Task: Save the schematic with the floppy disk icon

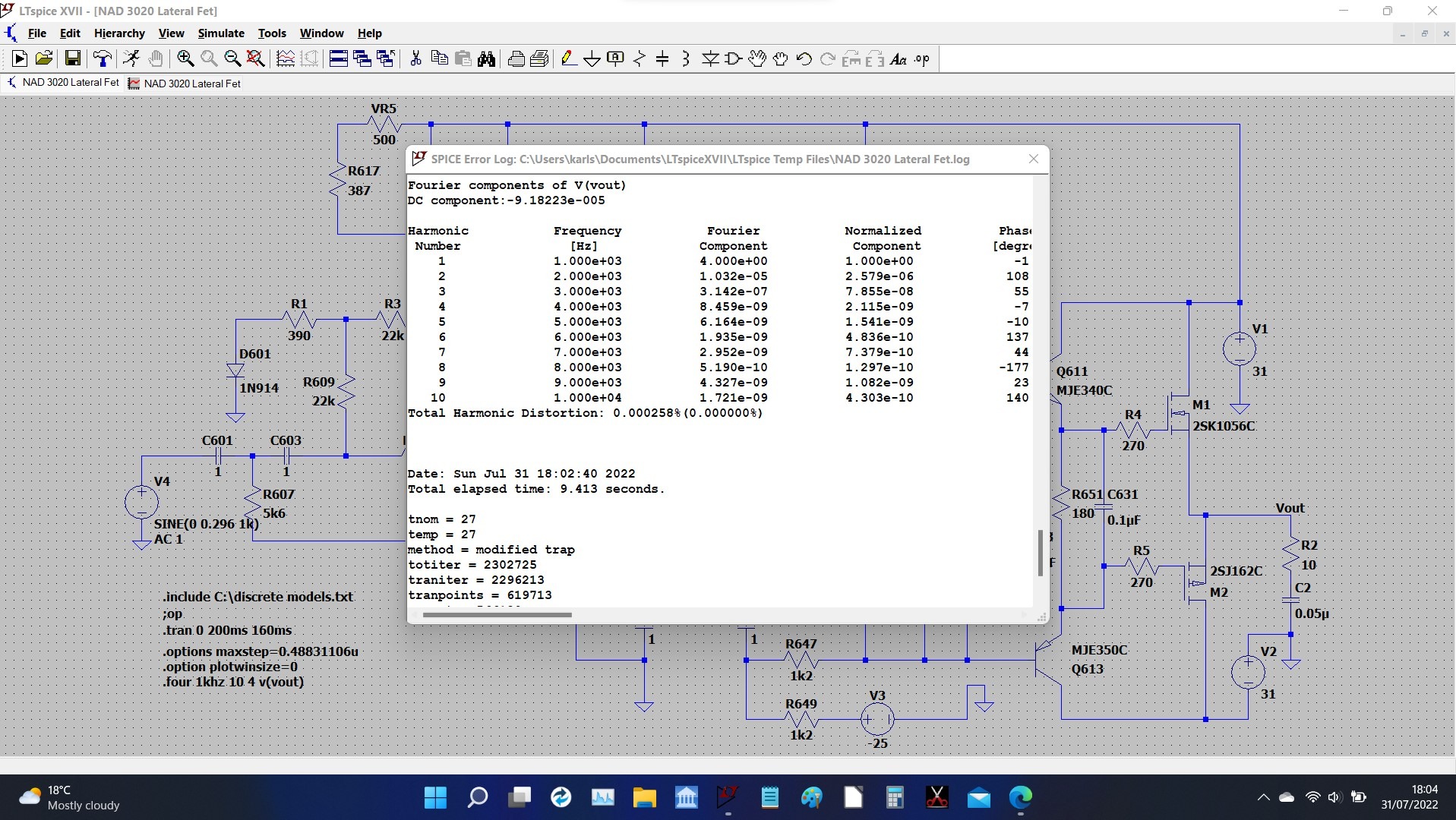Action: 73,58
